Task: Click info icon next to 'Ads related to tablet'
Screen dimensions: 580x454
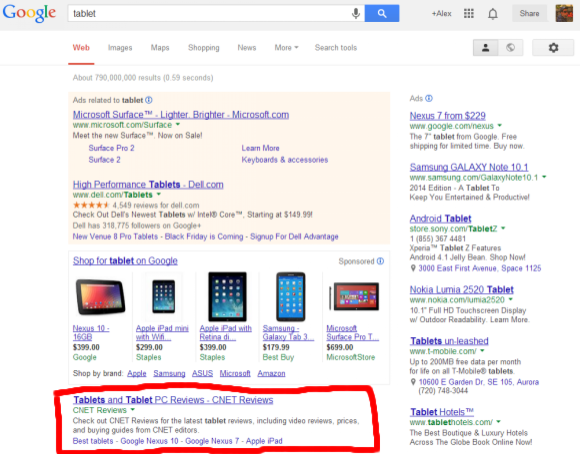Action: [x=149, y=100]
